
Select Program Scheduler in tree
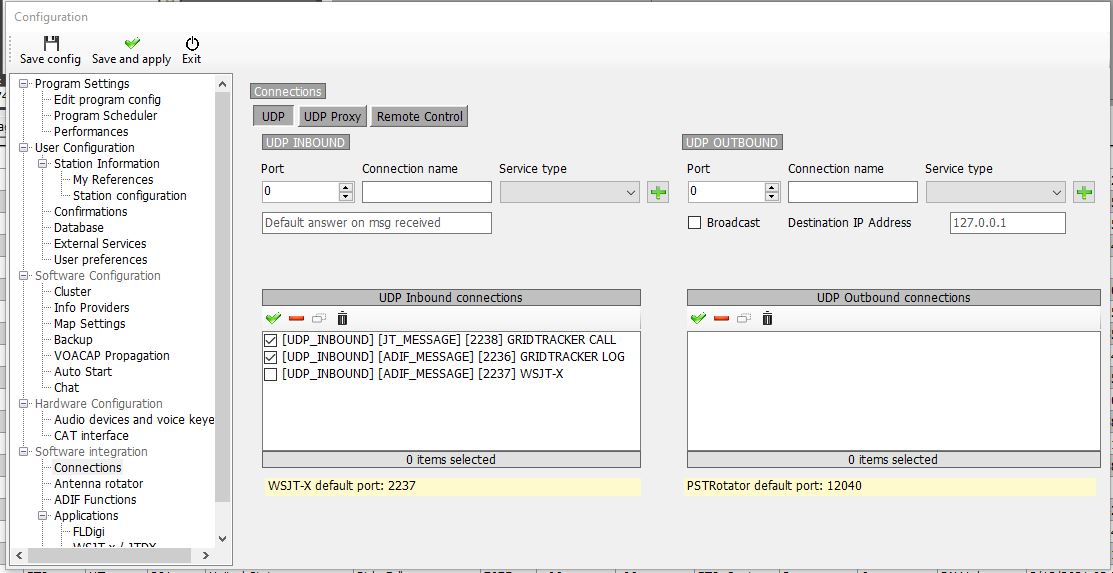click(106, 116)
